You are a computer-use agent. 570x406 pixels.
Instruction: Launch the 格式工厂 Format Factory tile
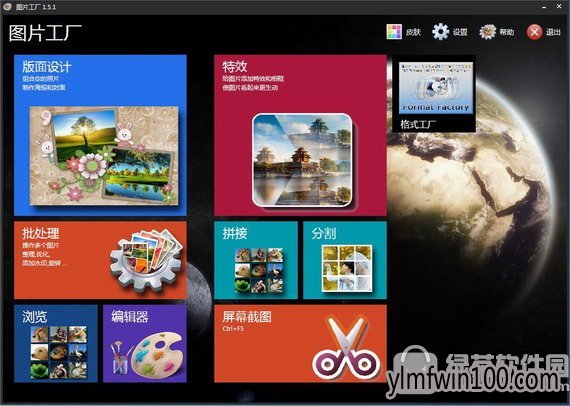(434, 93)
